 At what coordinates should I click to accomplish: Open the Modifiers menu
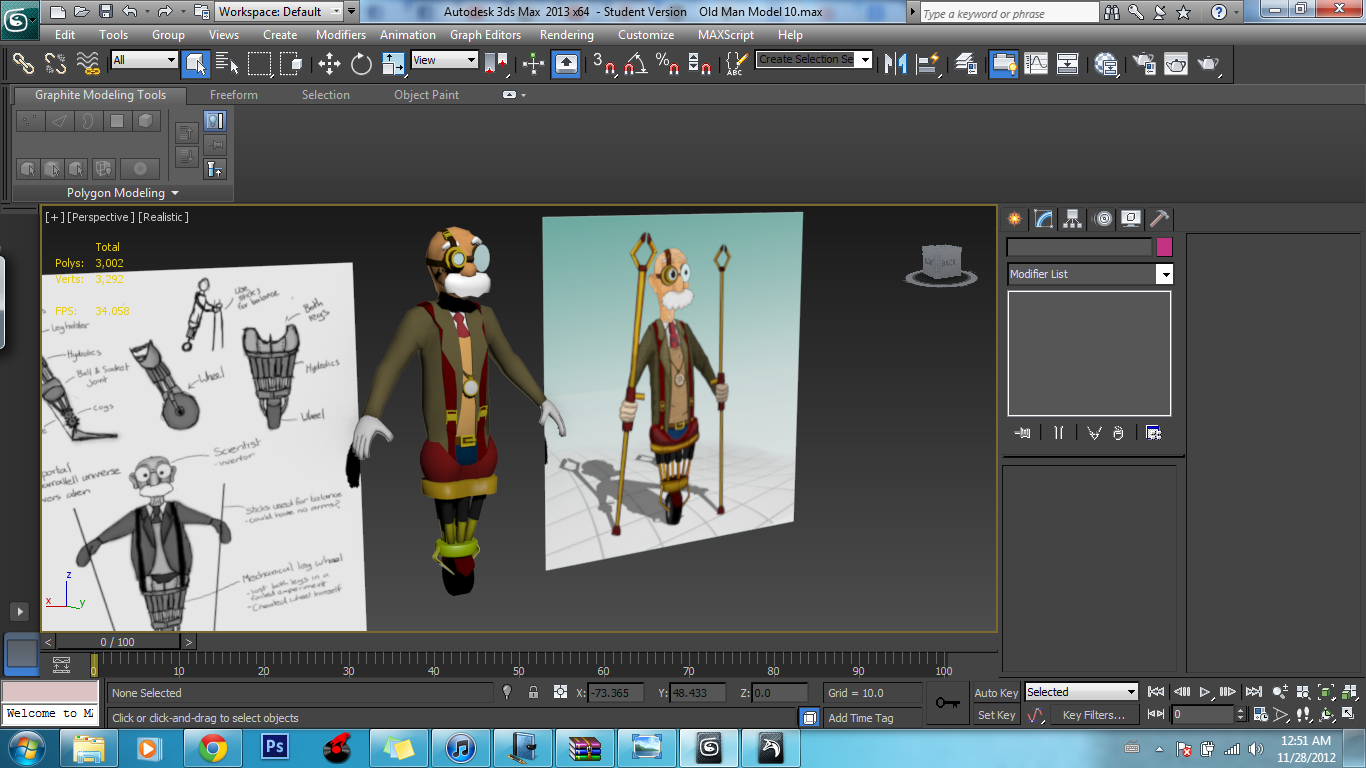(x=341, y=35)
